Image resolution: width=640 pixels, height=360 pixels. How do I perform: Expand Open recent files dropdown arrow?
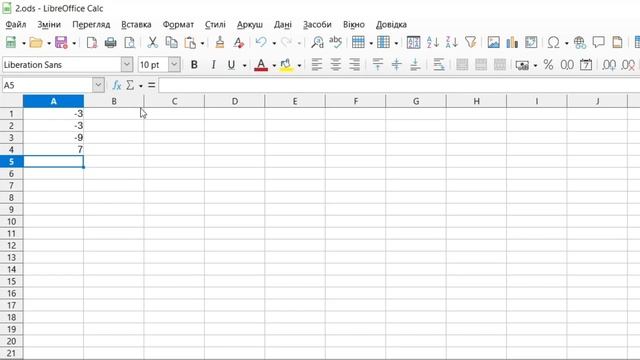49,42
